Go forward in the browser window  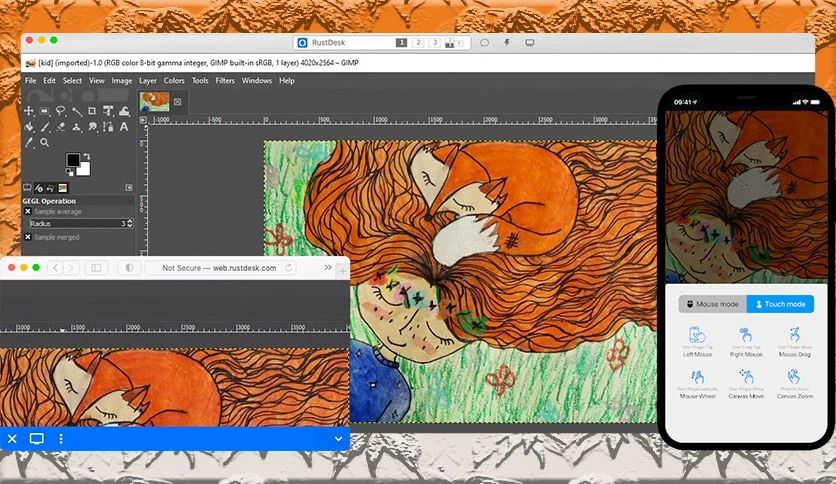(71, 268)
